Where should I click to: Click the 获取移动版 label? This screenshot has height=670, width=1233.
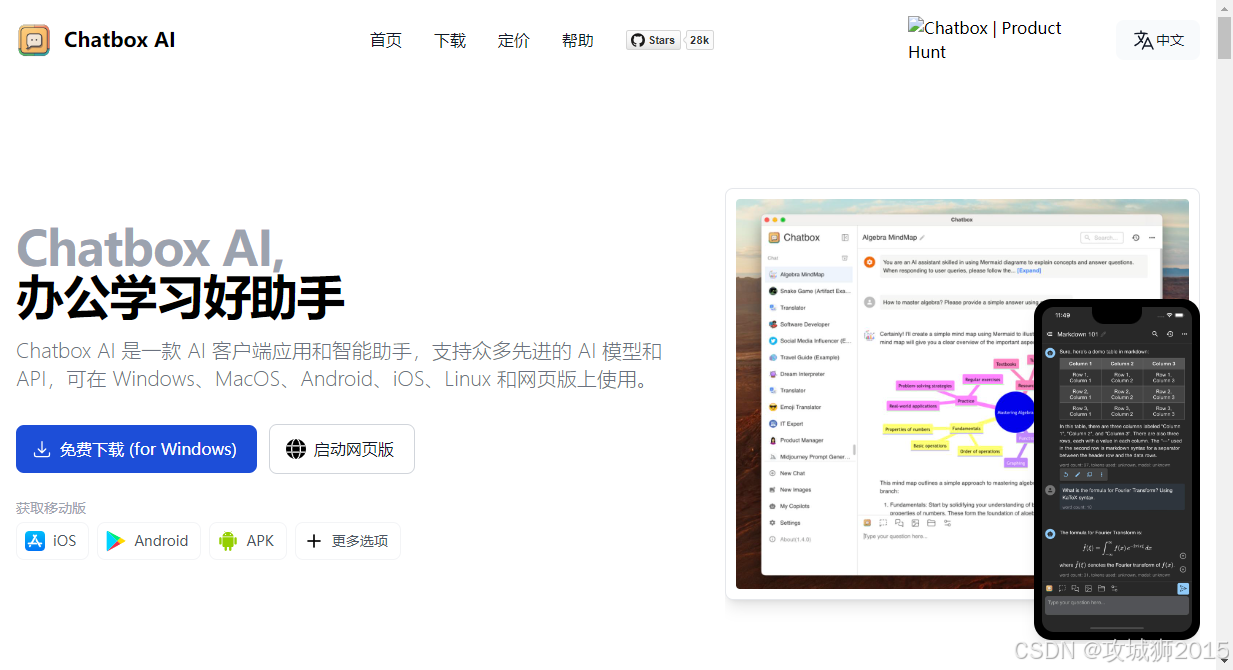pos(51,508)
